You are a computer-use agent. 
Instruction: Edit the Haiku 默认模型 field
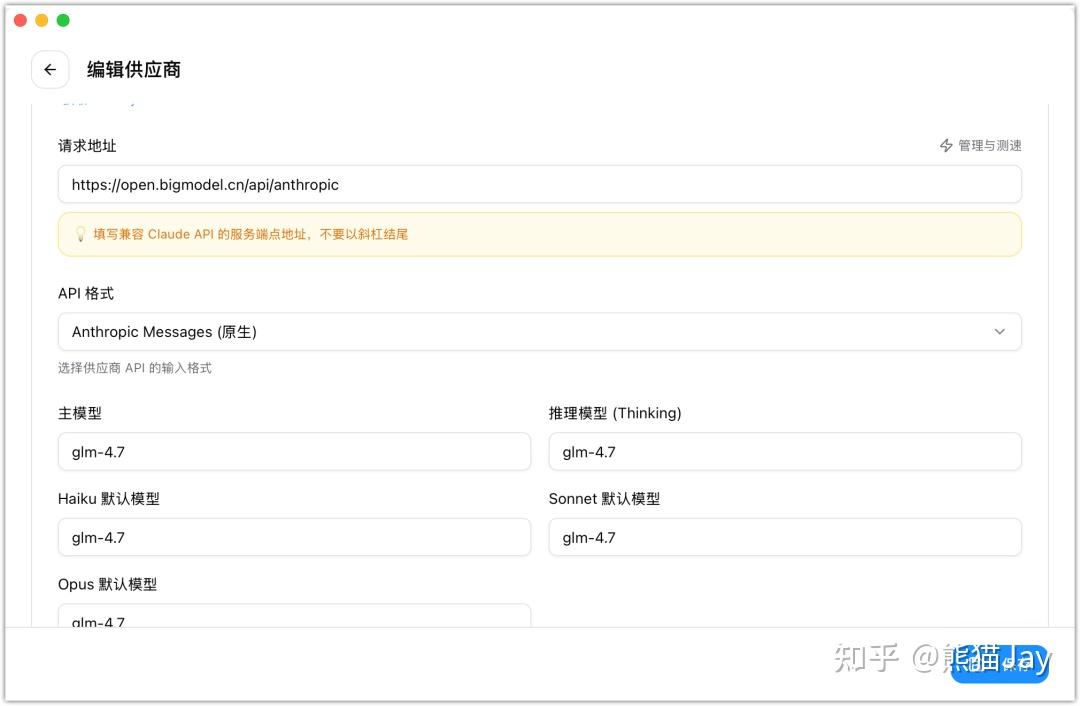[294, 537]
